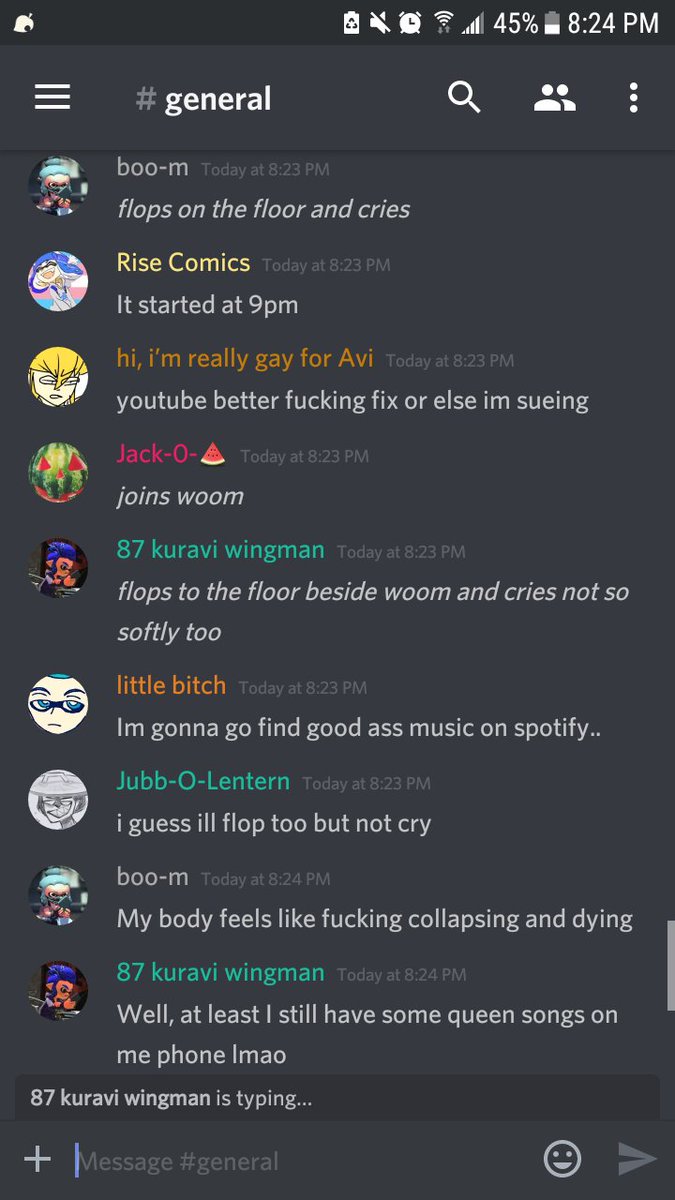This screenshot has width=675, height=1200.
Task: Select the message about queen songs
Action: 367,1034
